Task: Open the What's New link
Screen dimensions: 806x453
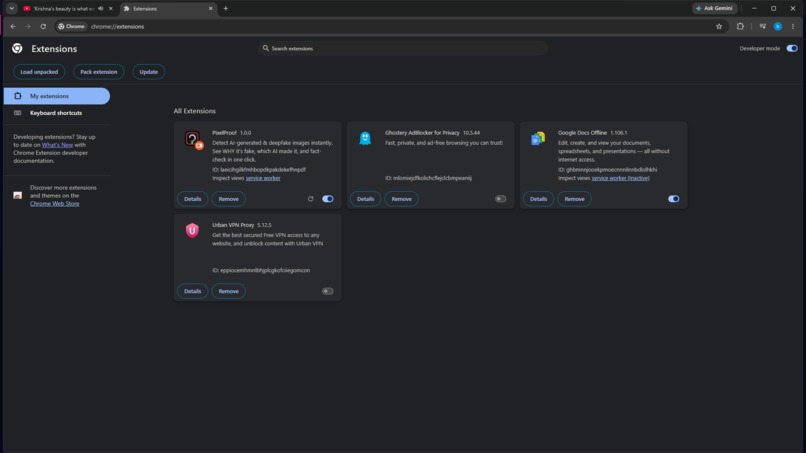Action: coord(57,145)
